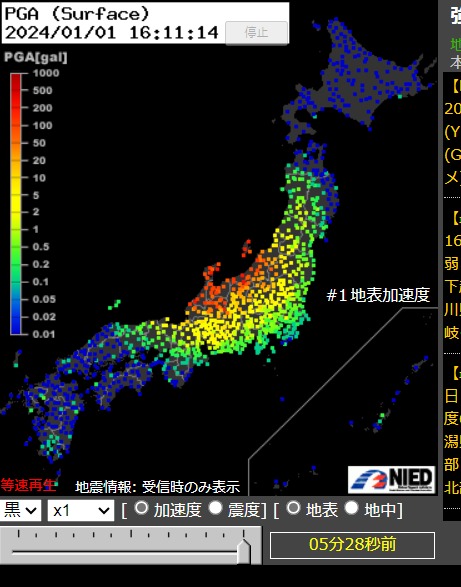
Task: Open the 黒 background color dropdown
Action: [20, 511]
